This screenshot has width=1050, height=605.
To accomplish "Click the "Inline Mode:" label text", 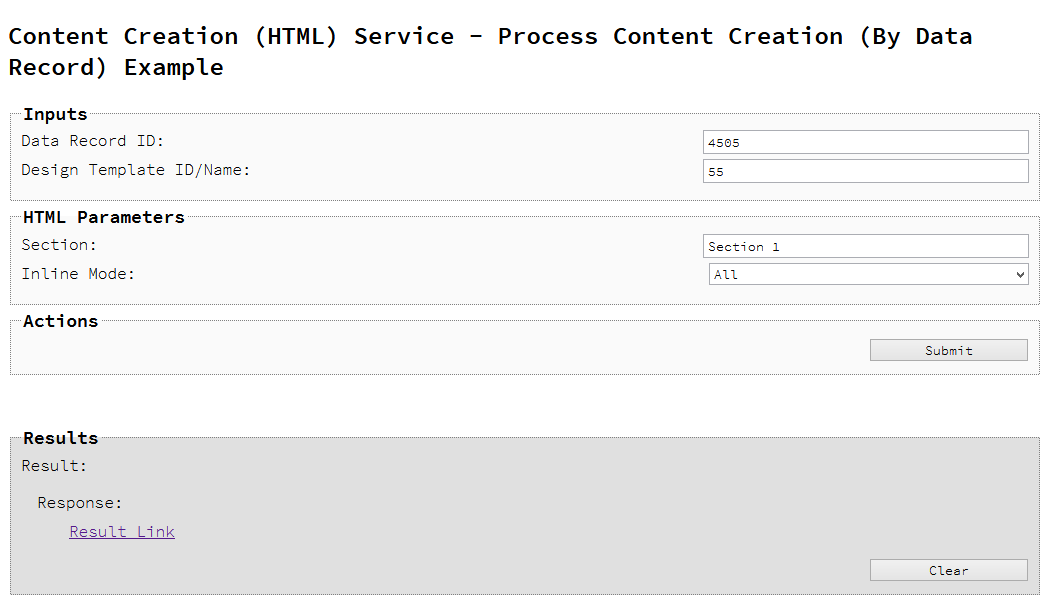I will [78, 274].
